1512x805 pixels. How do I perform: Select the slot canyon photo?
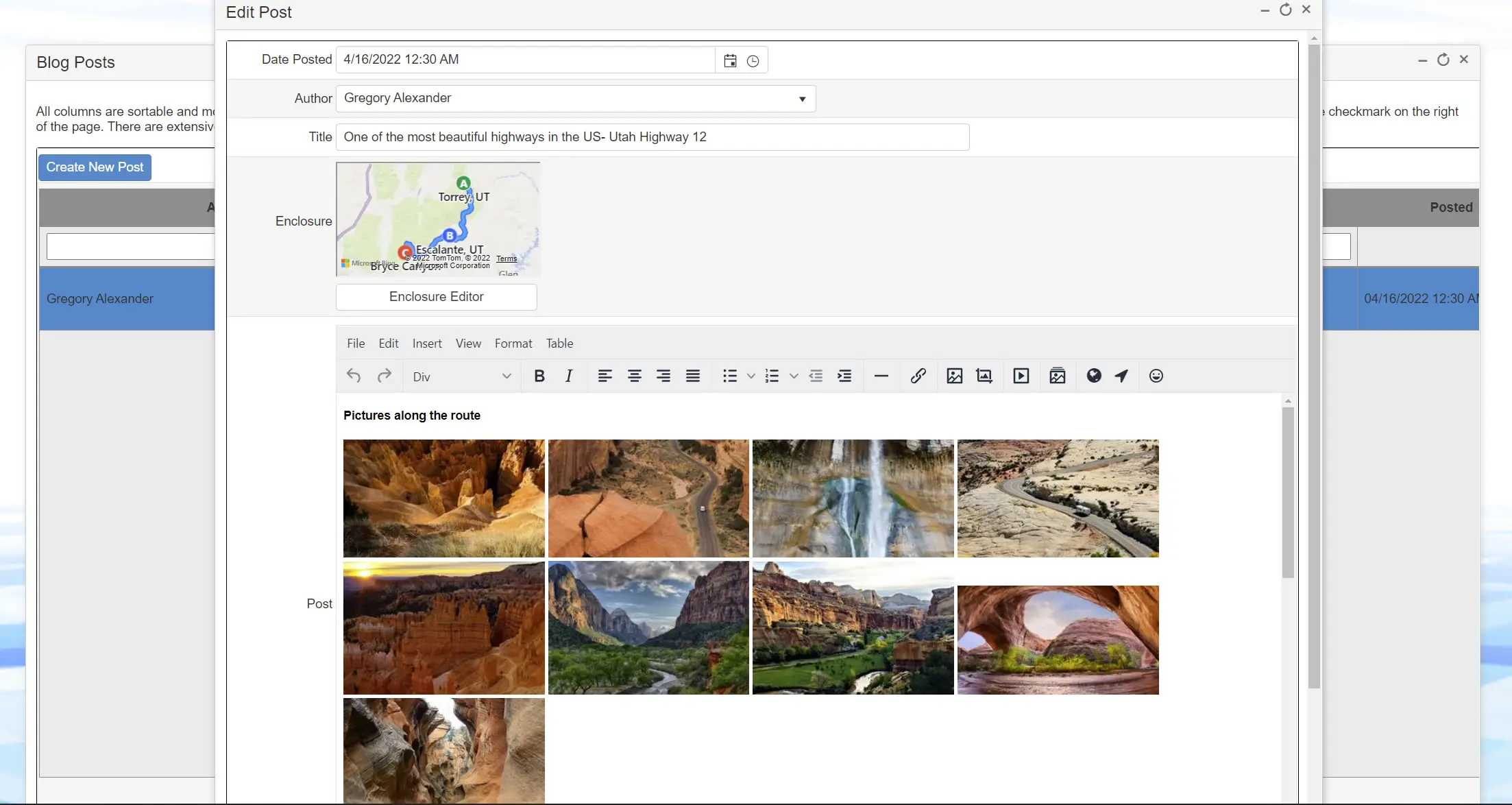point(443,751)
